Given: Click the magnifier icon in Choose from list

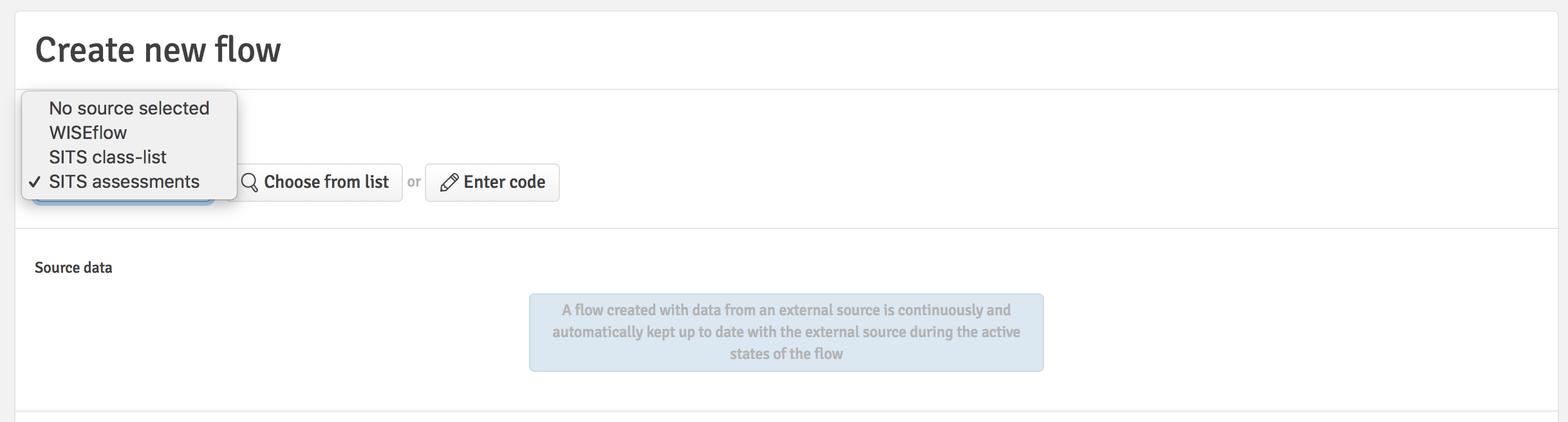Looking at the screenshot, I should 249,183.
